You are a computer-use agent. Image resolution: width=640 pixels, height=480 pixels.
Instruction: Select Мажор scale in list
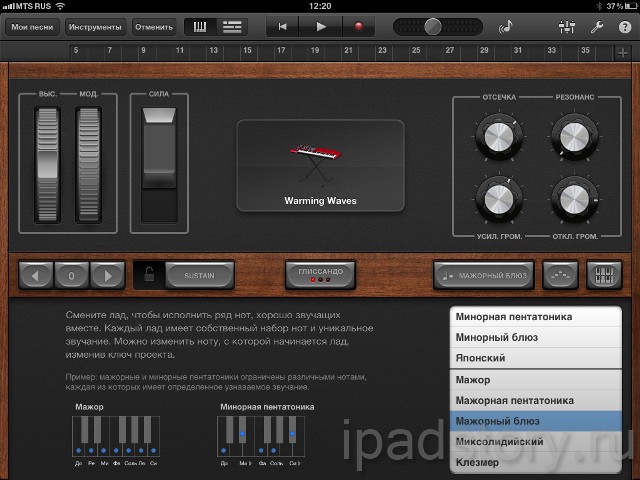536,380
